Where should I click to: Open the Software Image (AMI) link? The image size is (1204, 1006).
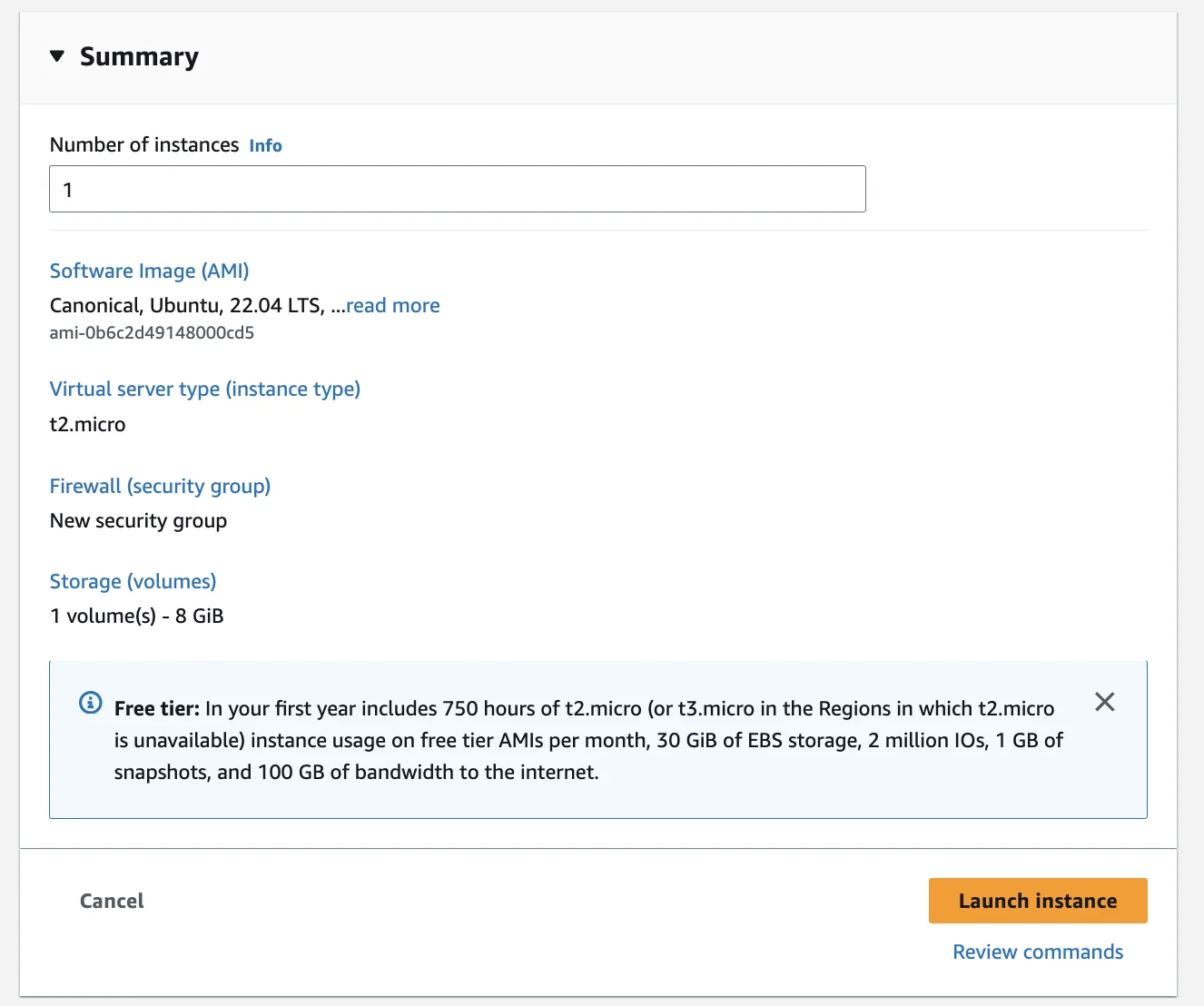click(149, 271)
